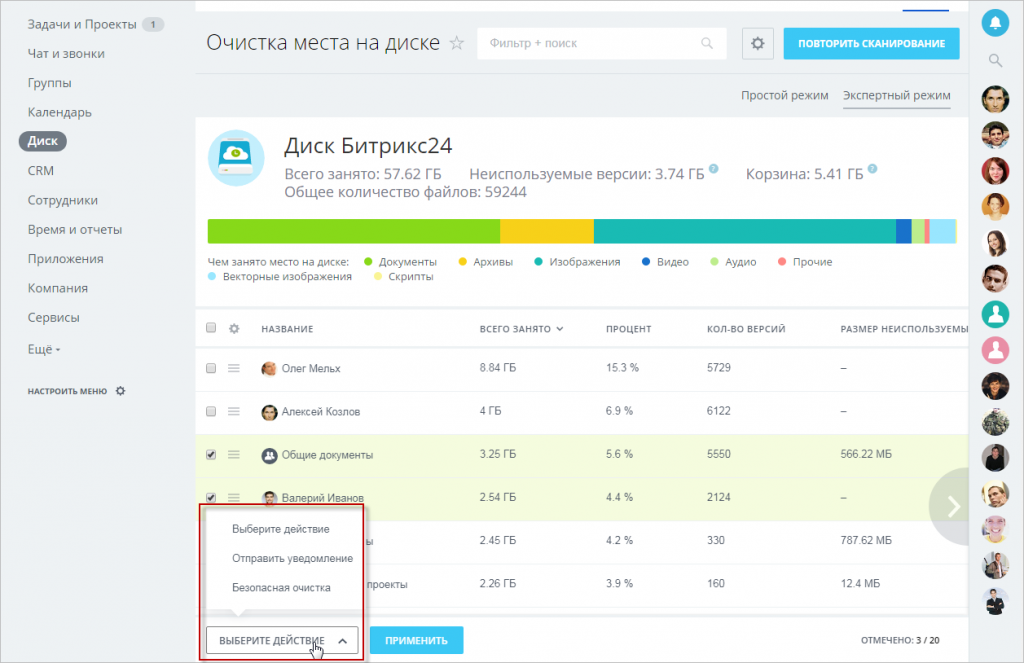Click the gear icon beside Настроить меню
The image size is (1024, 663).
coord(120,391)
